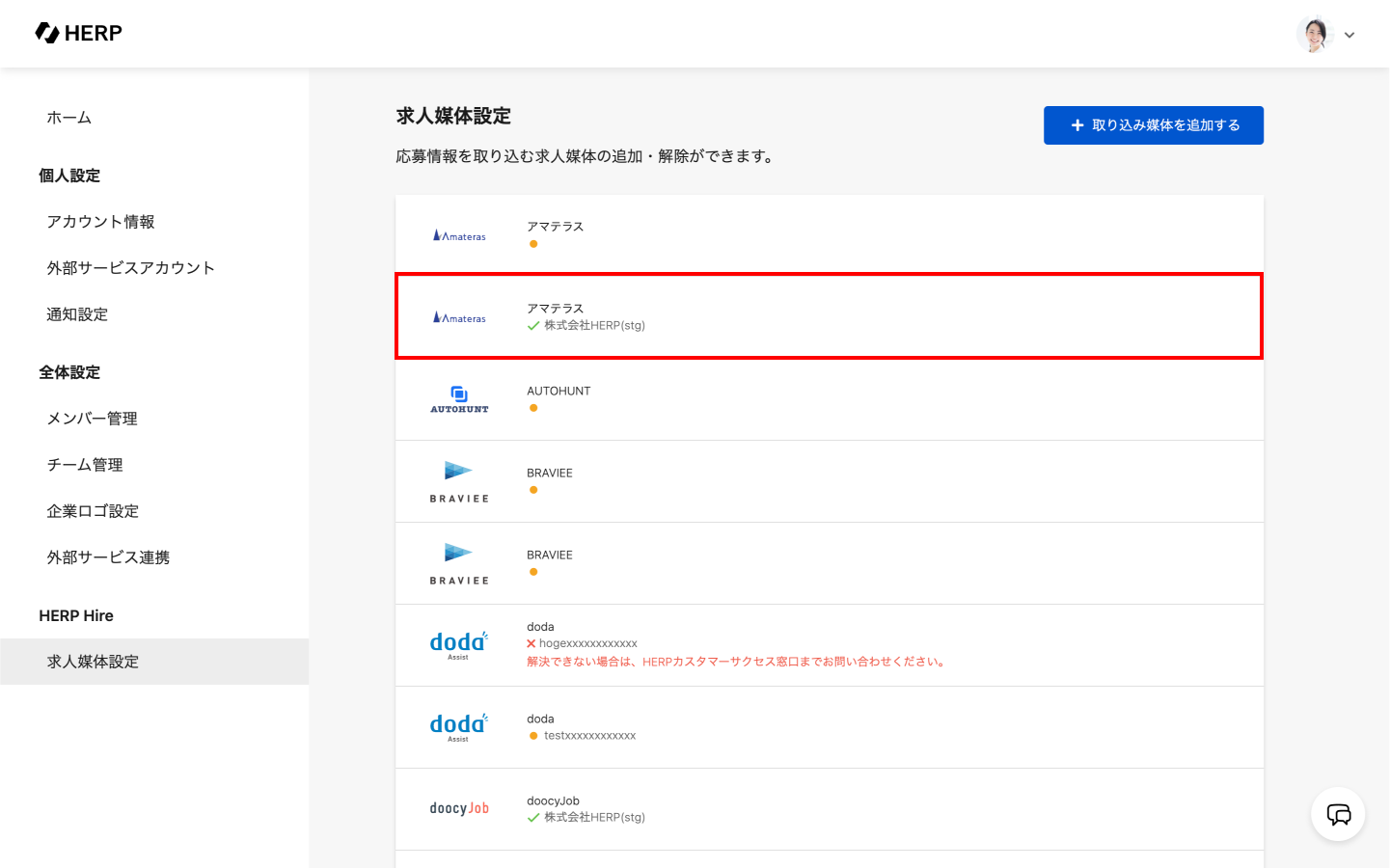The width and height of the screenshot is (1390, 868).
Task: Open メンバー管理 page
Action: click(x=92, y=419)
